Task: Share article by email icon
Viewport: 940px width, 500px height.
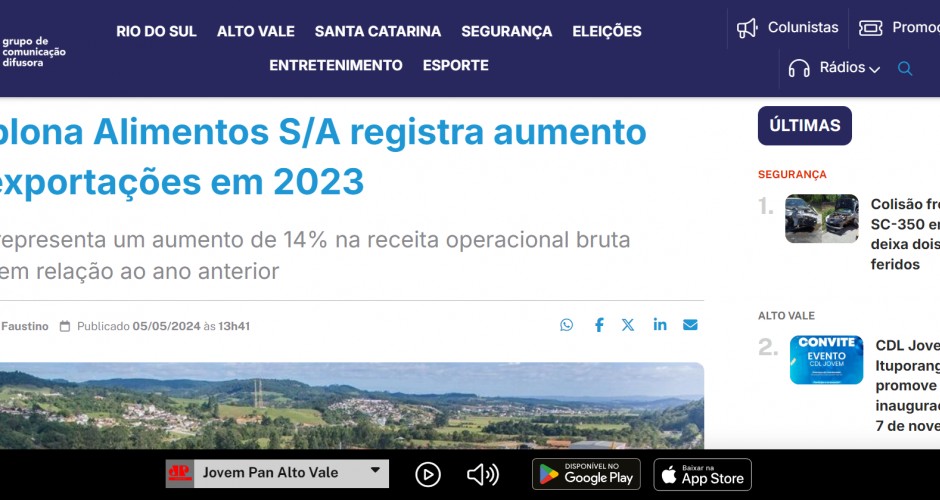Action: pos(690,325)
